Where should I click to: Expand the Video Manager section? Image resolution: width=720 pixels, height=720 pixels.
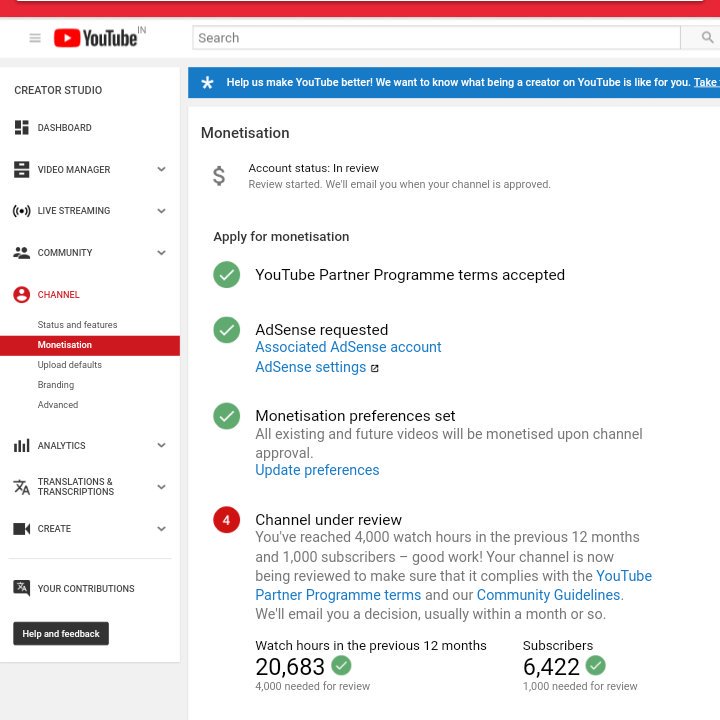161,169
